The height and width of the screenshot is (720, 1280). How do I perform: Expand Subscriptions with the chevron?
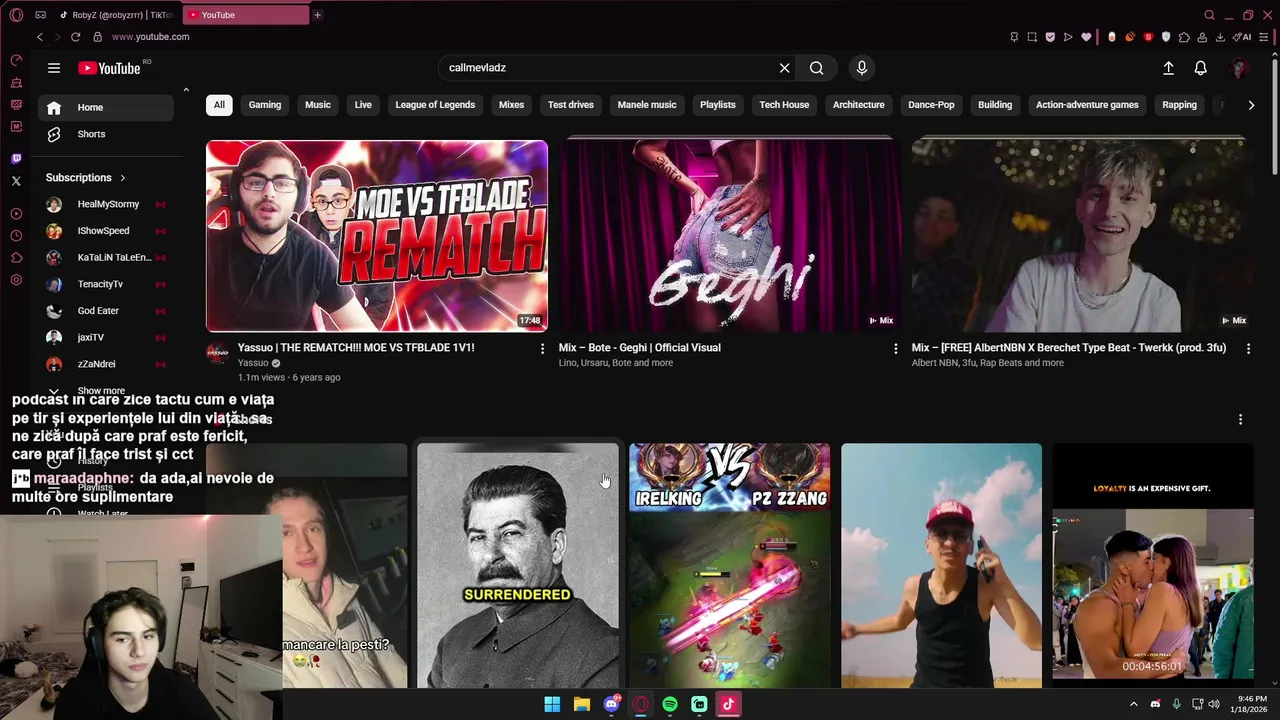[x=123, y=178]
